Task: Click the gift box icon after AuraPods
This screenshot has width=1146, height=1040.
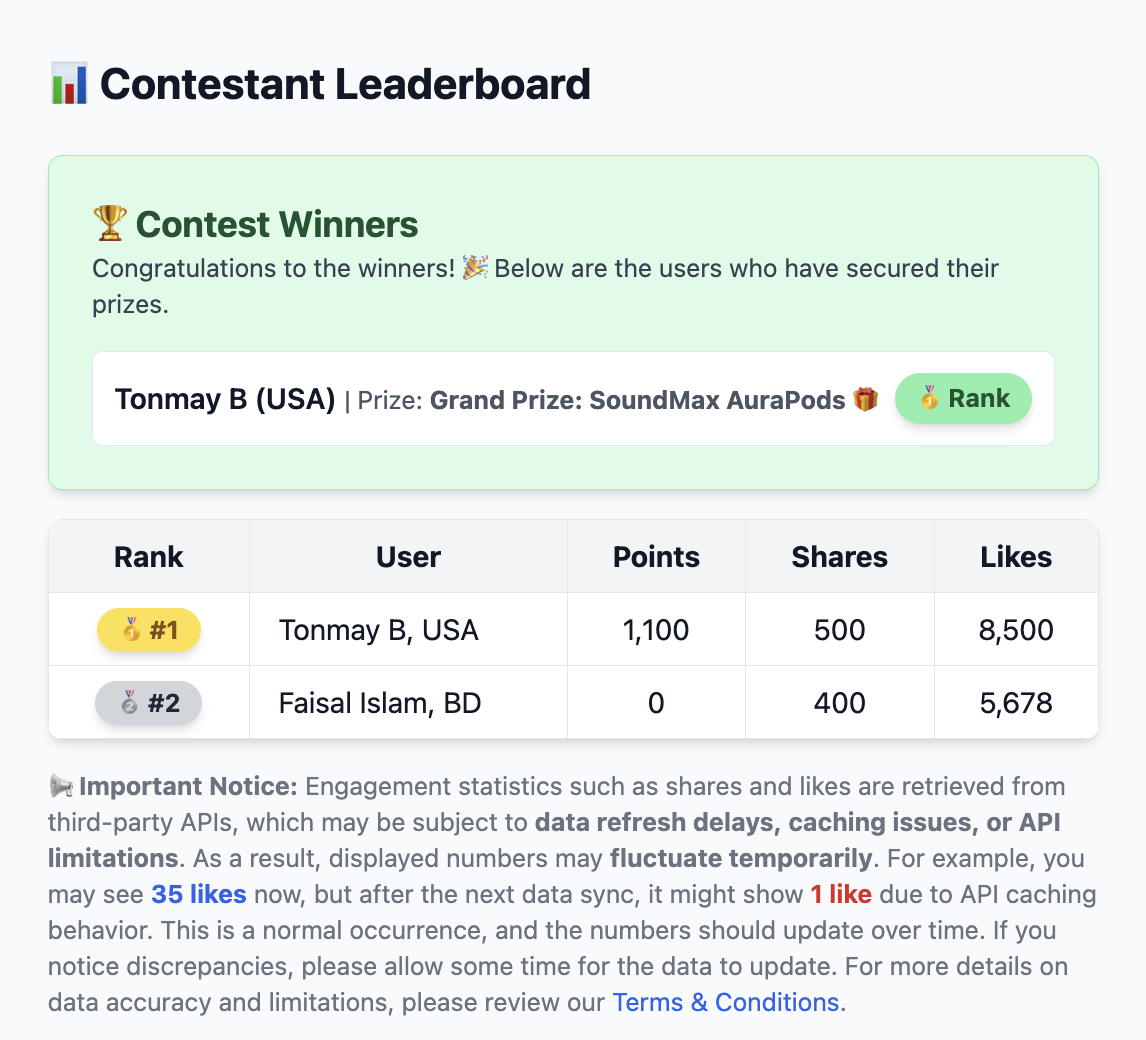Action: click(865, 399)
